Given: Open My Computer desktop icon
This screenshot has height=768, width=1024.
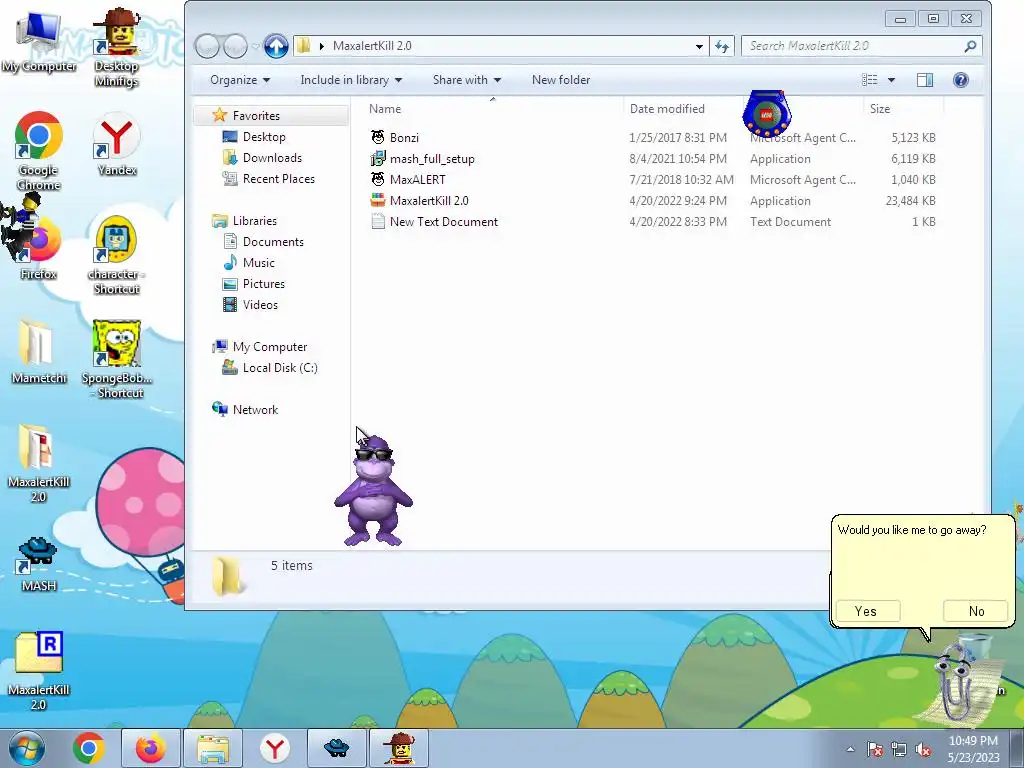Looking at the screenshot, I should click(x=39, y=40).
